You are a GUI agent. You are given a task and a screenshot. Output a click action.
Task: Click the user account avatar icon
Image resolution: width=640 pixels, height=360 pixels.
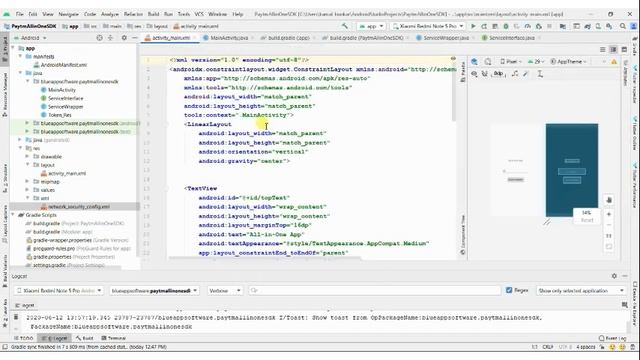click(x=634, y=26)
